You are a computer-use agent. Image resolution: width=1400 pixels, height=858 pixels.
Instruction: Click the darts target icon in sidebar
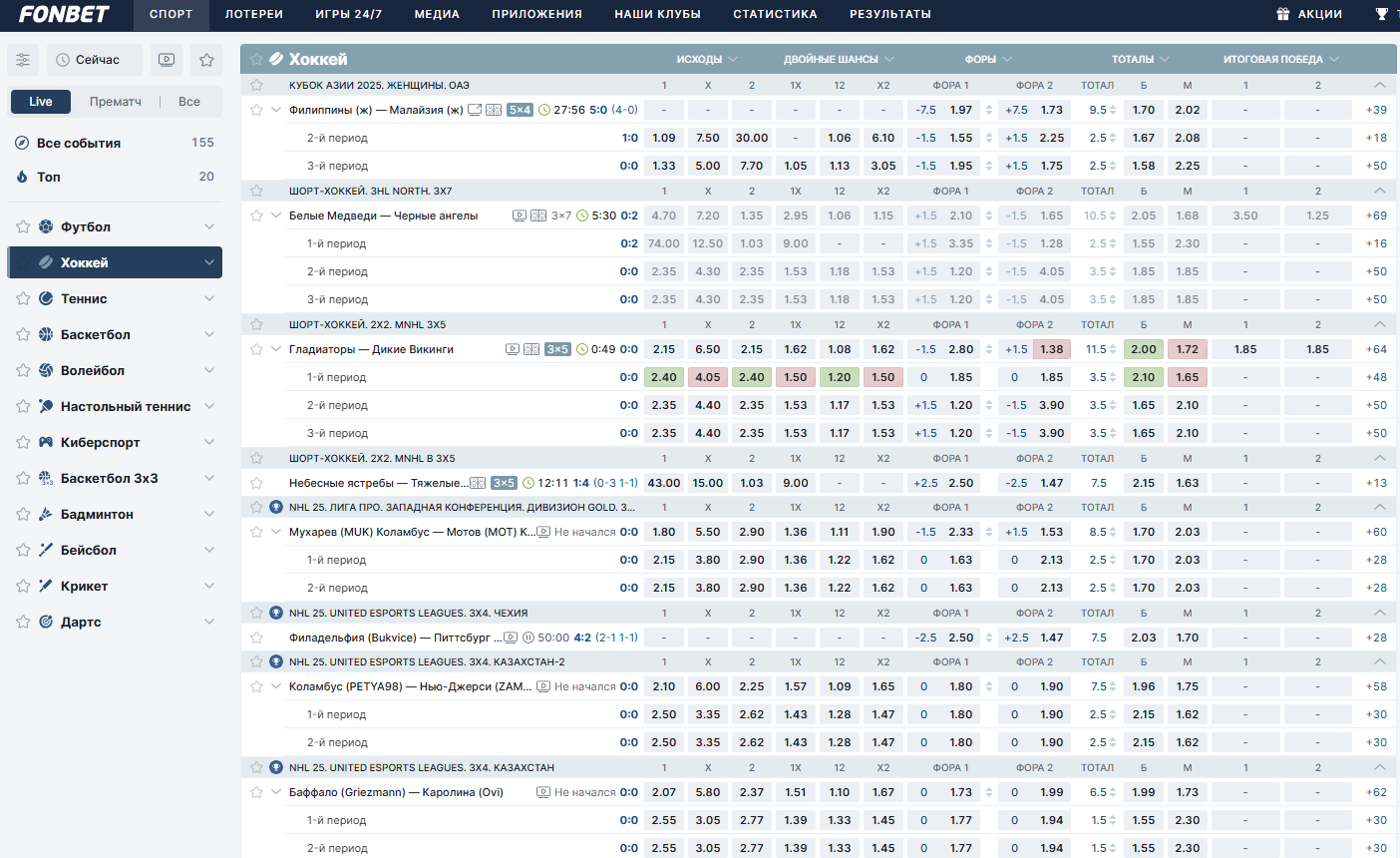(46, 622)
